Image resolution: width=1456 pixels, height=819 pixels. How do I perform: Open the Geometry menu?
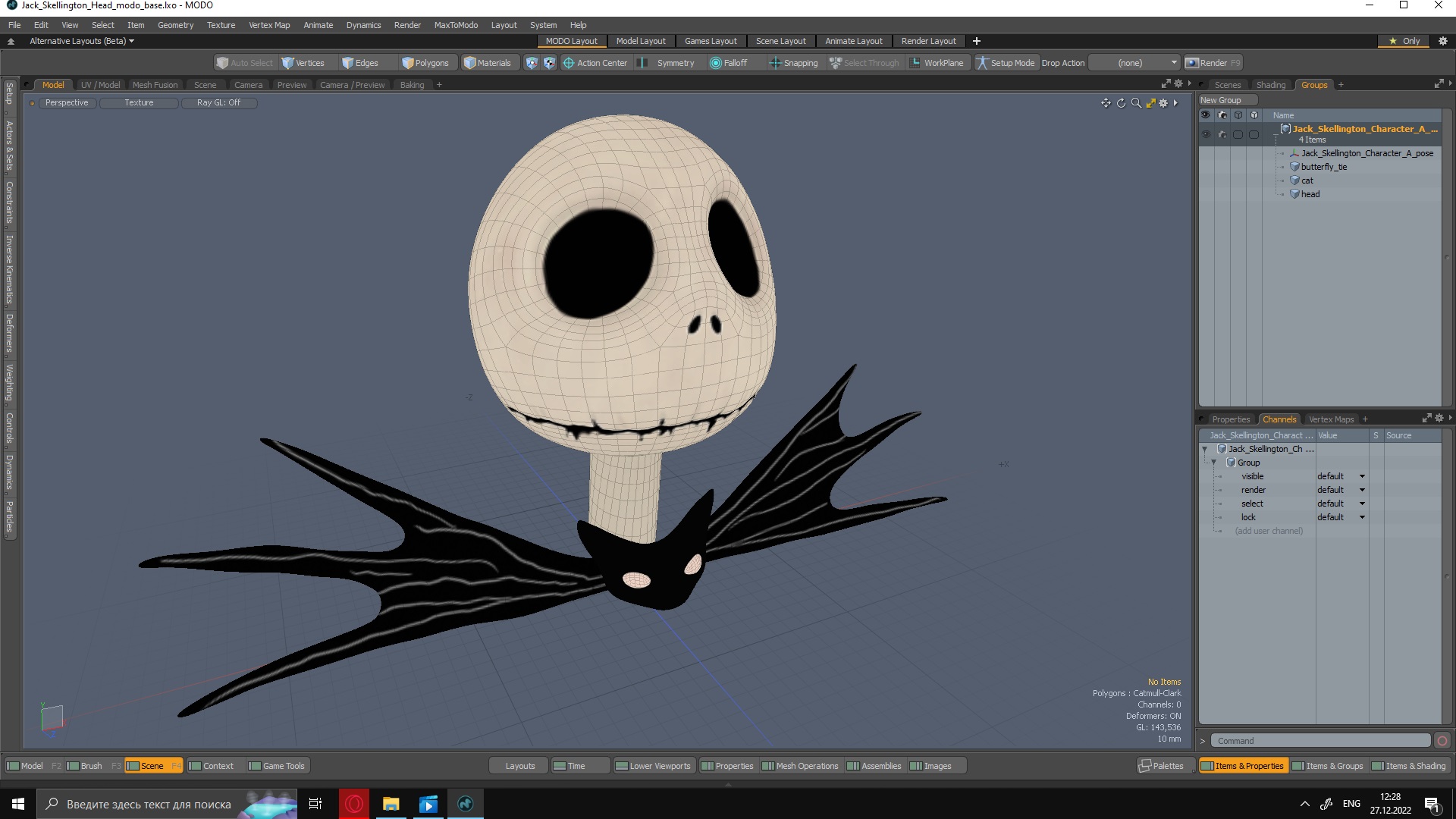175,25
